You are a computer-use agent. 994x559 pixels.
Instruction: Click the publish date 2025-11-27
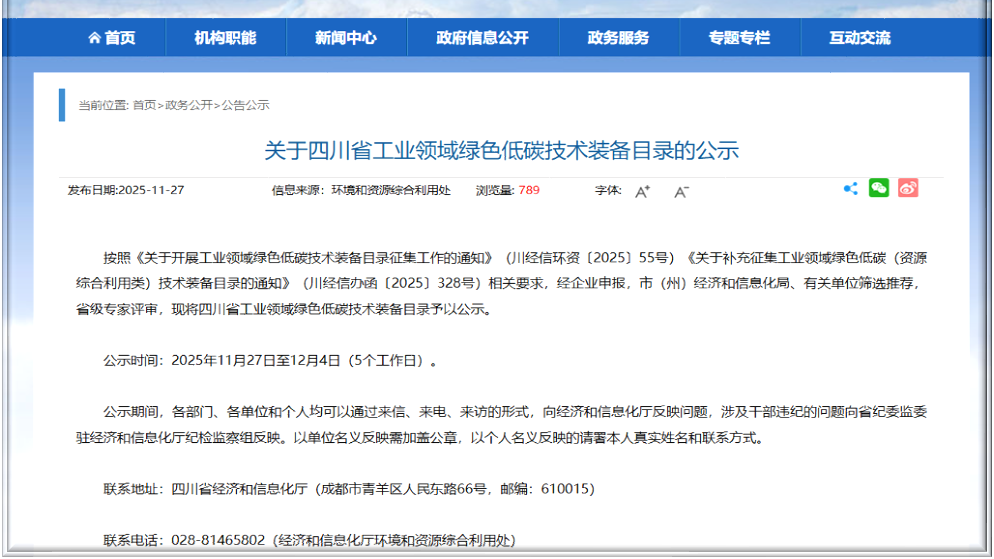pos(151,190)
